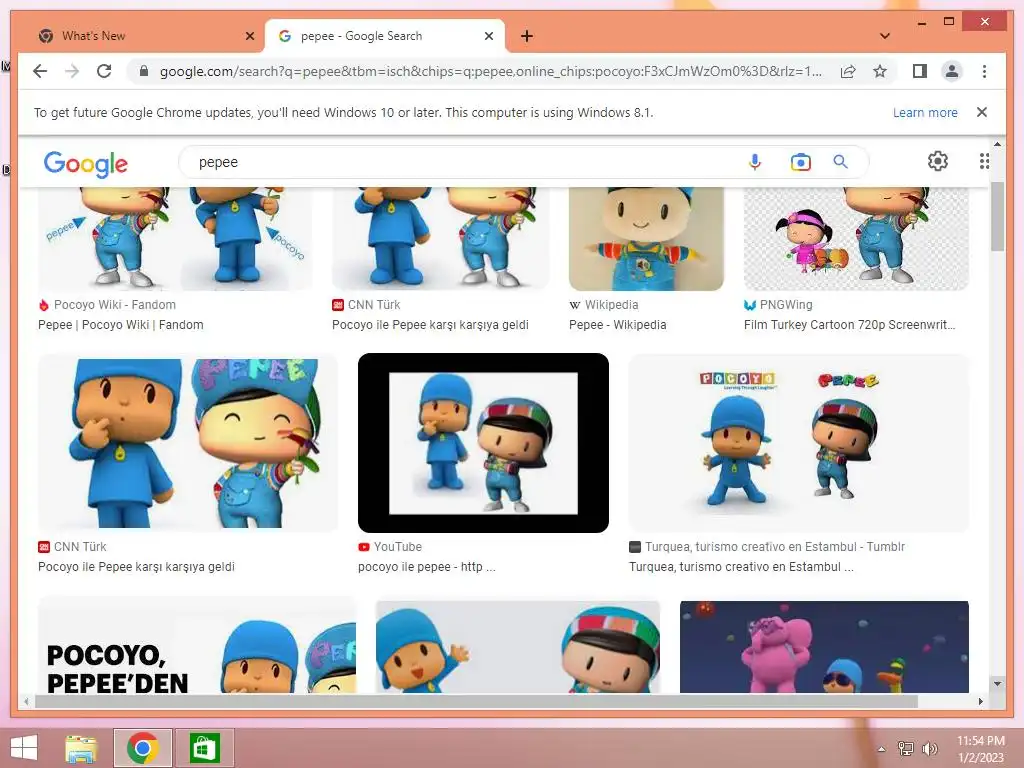Image resolution: width=1024 pixels, height=768 pixels.
Task: Open the network tray icon
Action: pyautogui.click(x=906, y=748)
